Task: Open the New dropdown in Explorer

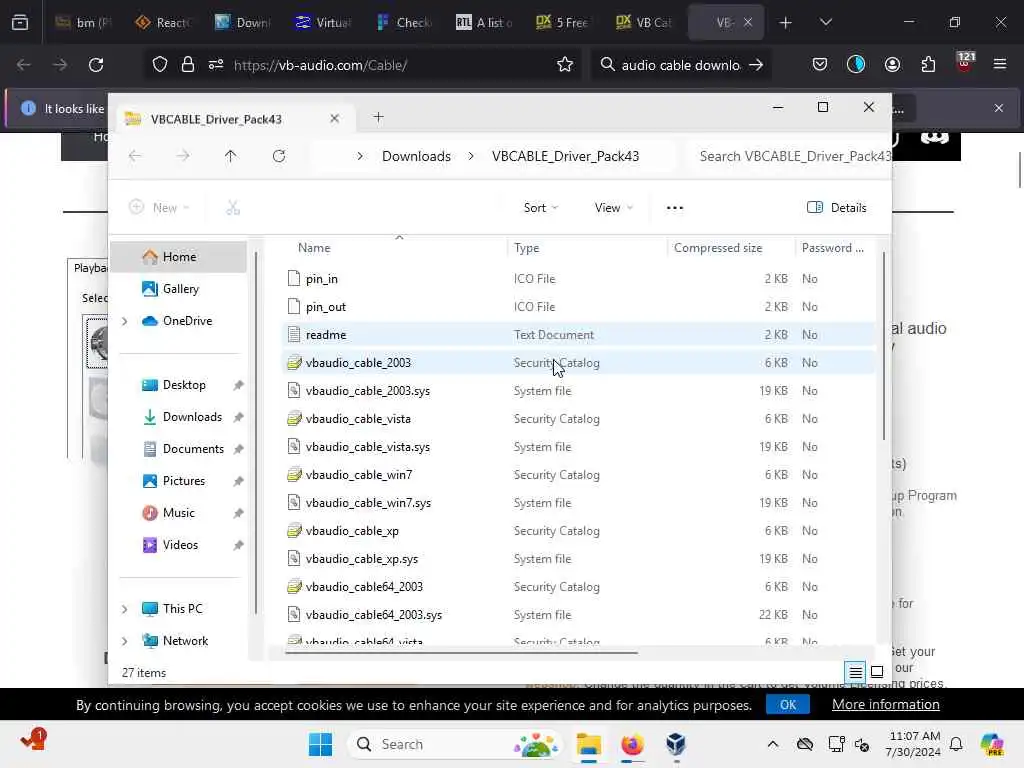Action: pos(159,208)
